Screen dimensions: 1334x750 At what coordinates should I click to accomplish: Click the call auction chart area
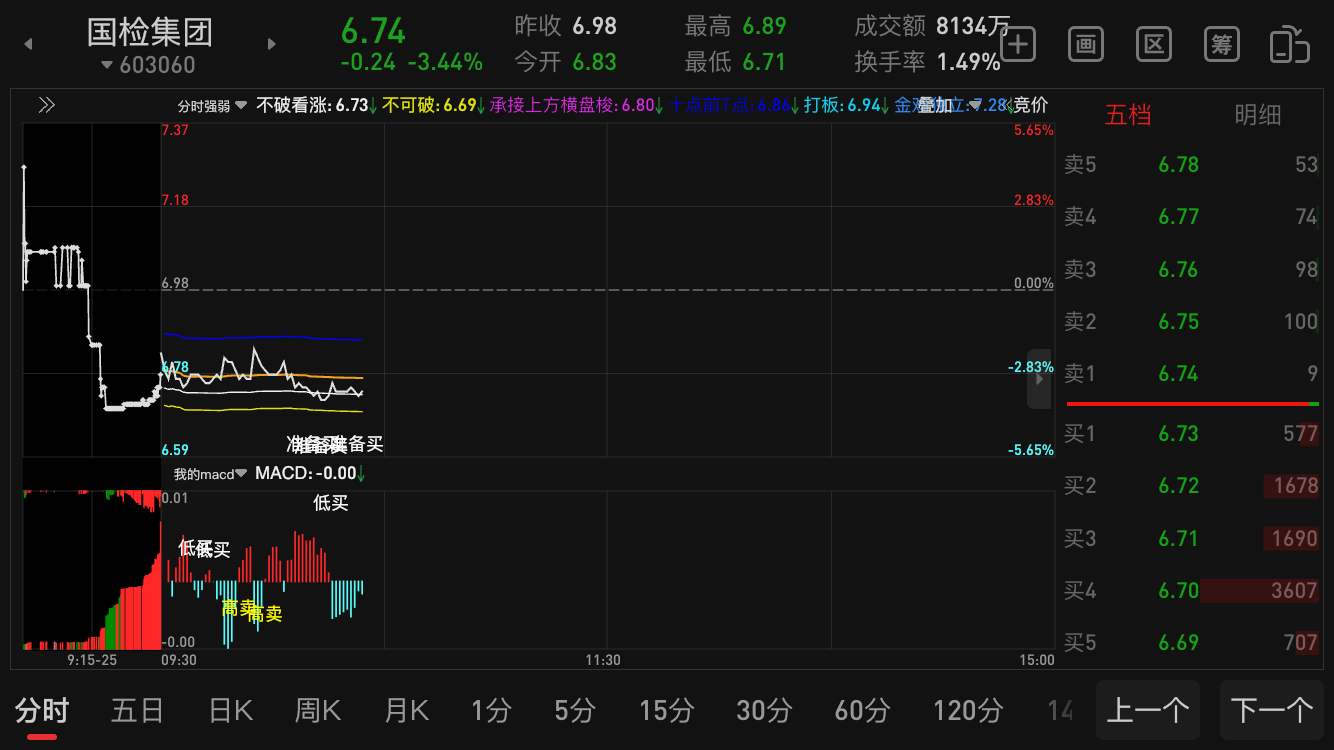click(92, 290)
